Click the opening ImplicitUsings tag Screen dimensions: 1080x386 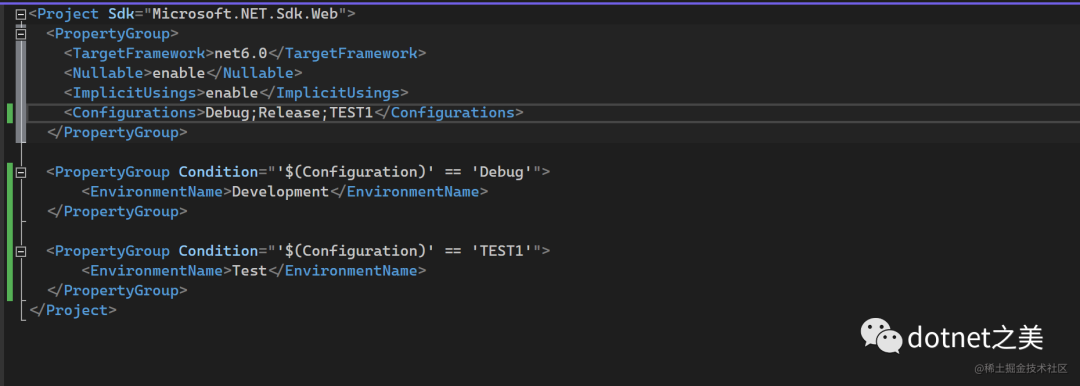[x=134, y=92]
